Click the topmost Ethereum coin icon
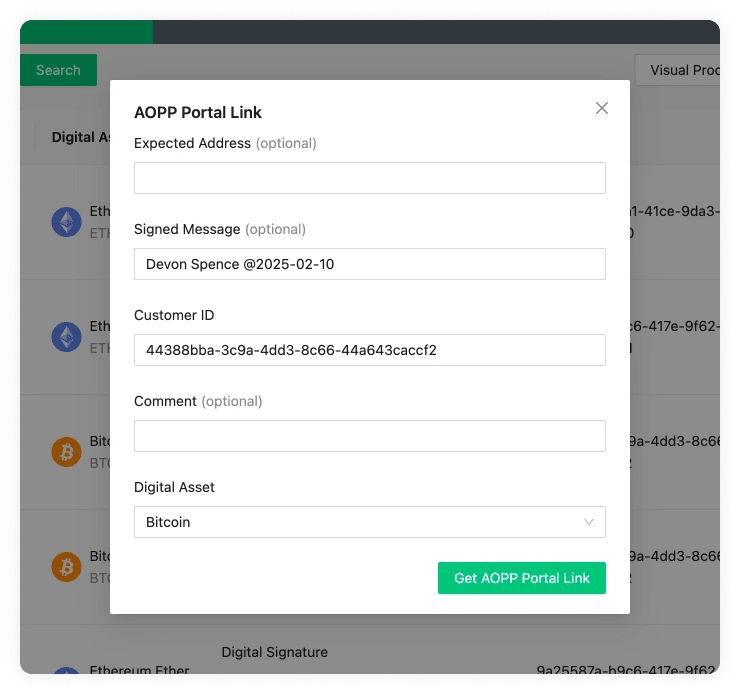This screenshot has height=694, width=740. tap(66, 222)
